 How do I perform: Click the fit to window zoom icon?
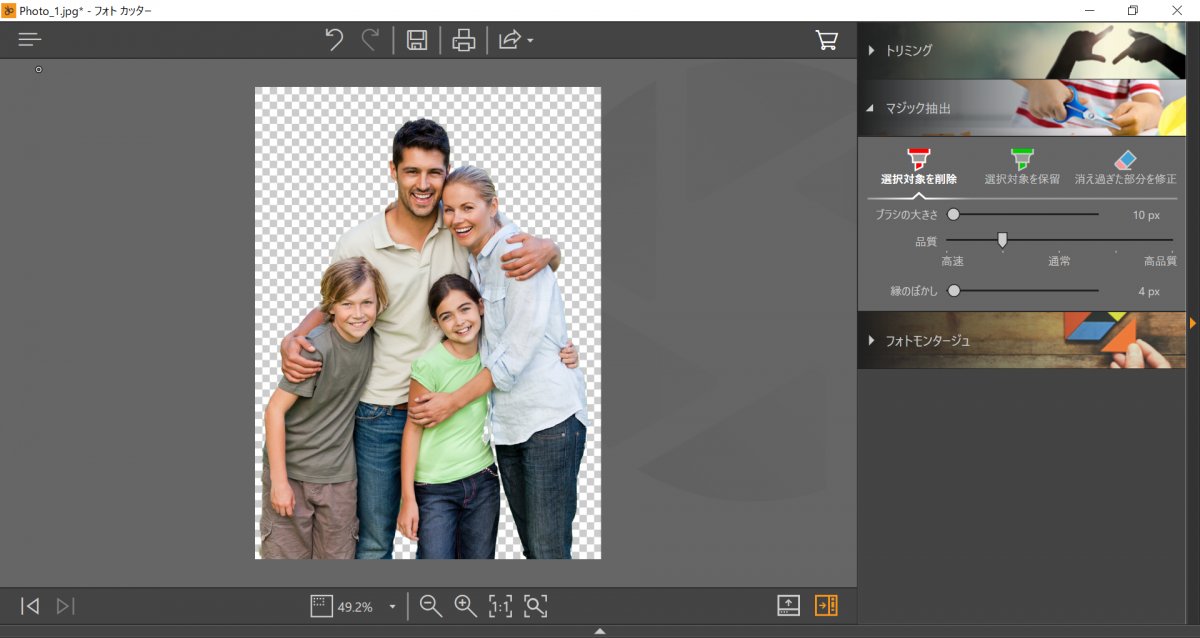coord(536,605)
